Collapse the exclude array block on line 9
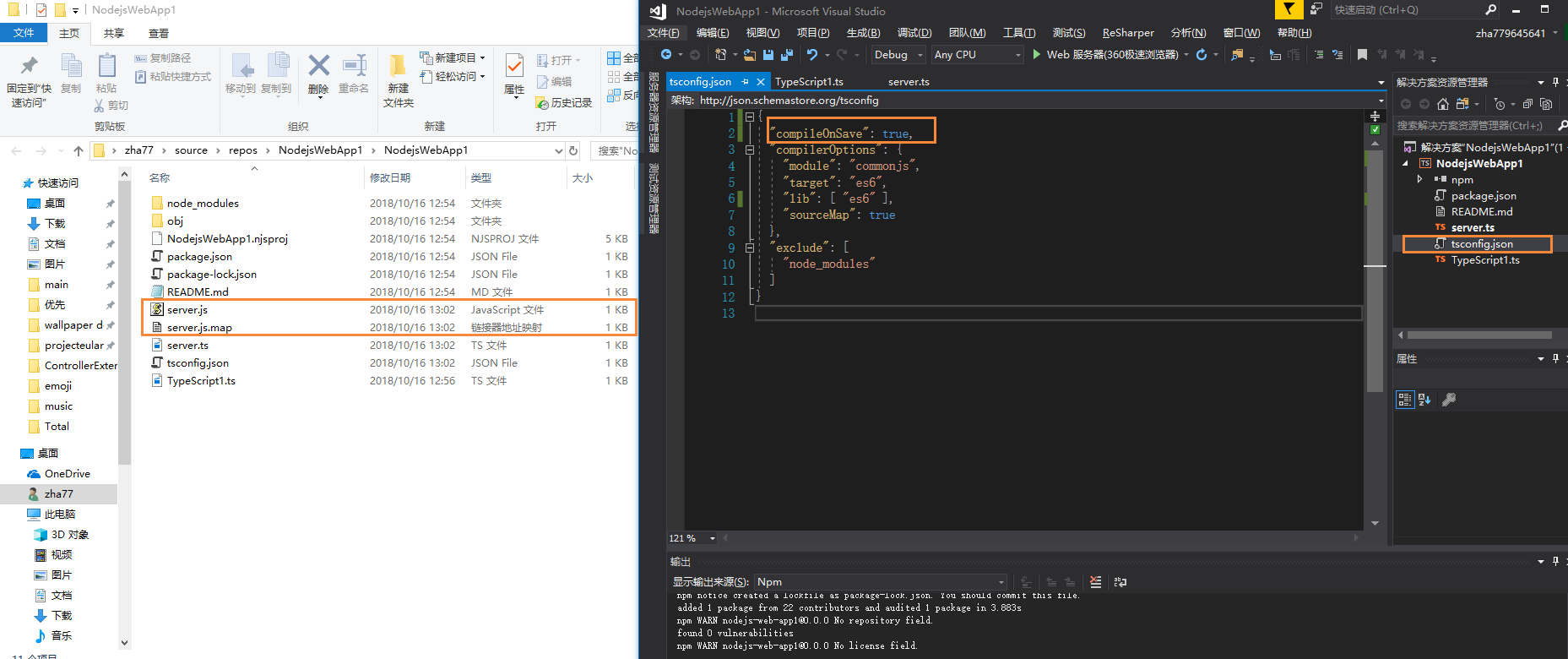 (x=749, y=248)
